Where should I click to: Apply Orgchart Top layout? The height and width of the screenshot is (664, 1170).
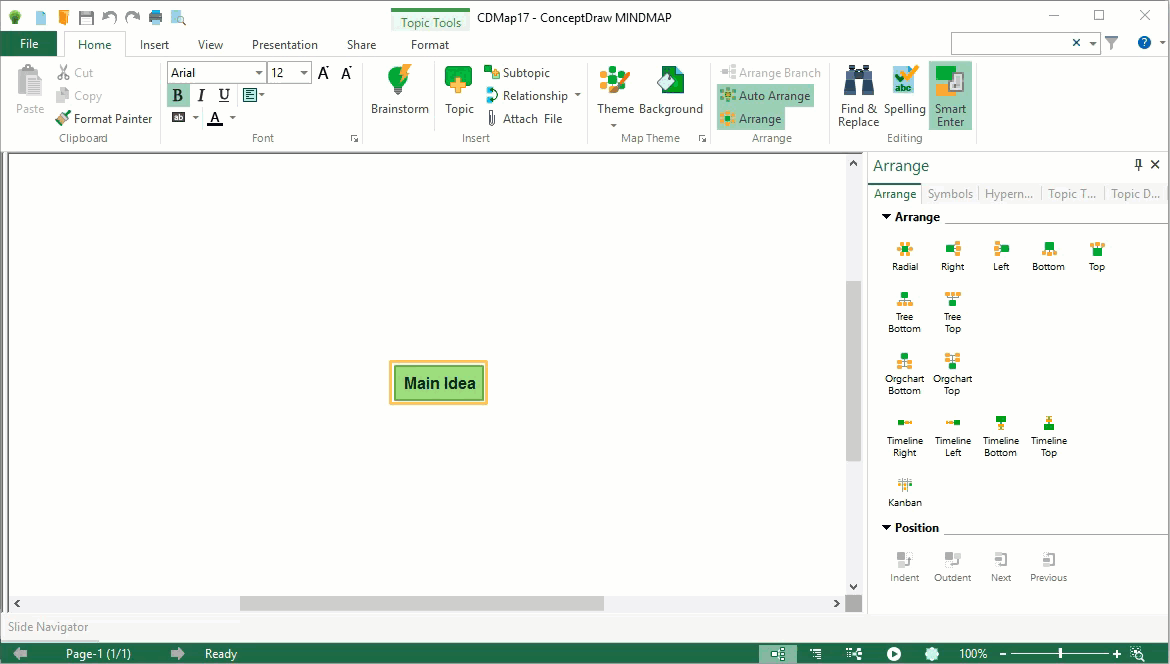[x=952, y=374]
